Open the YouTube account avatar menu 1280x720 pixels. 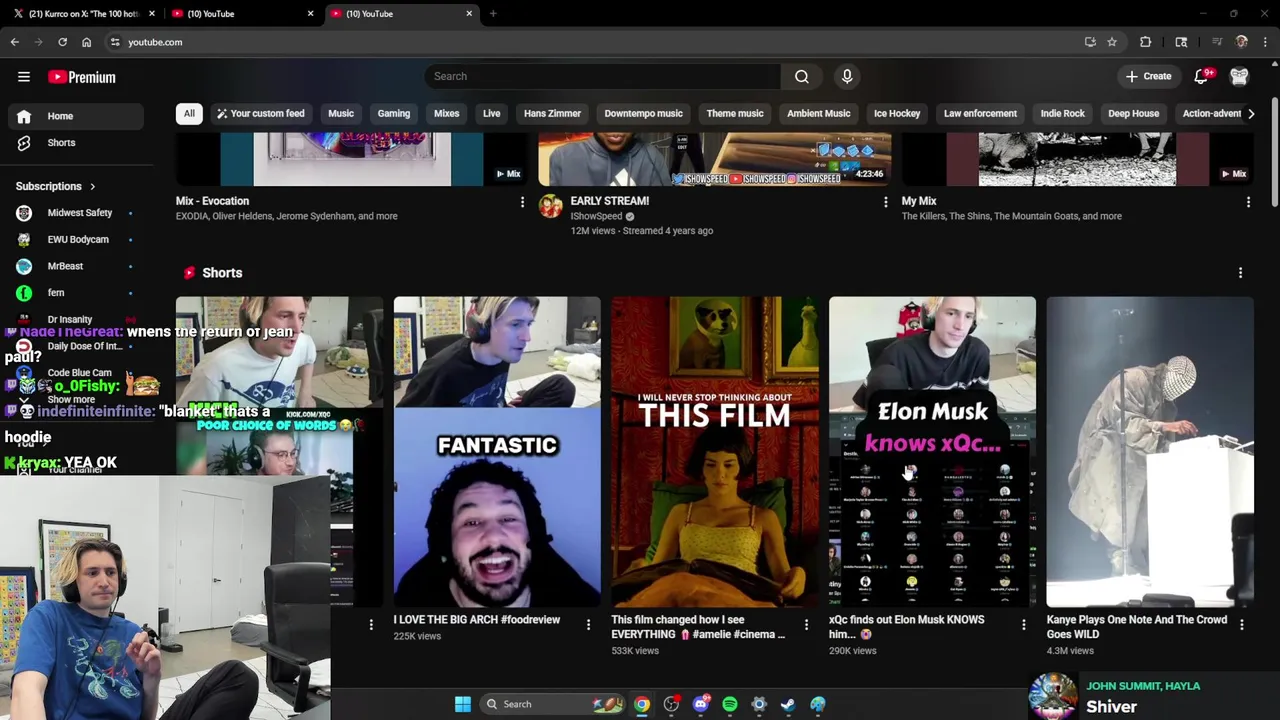coord(1239,76)
